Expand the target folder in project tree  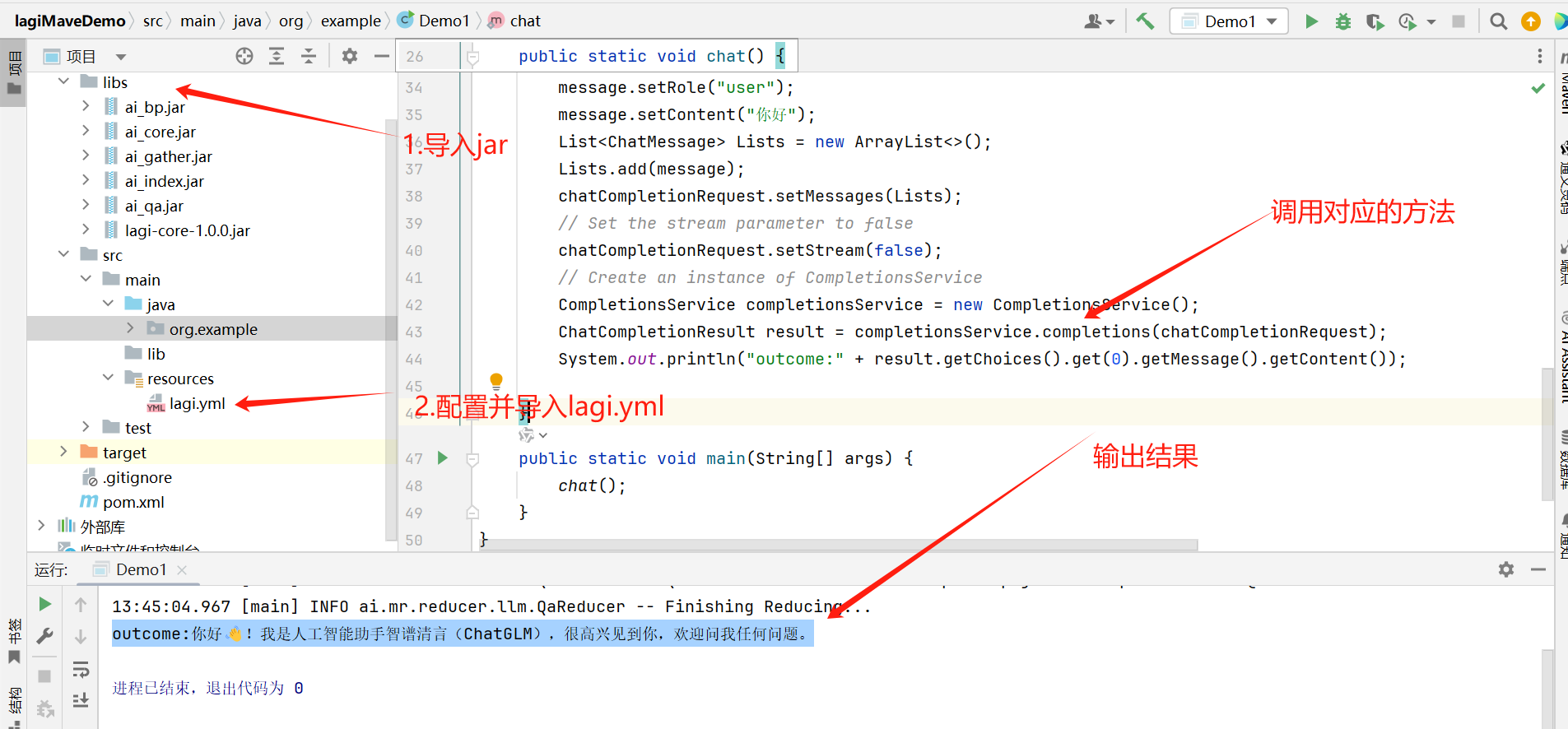point(63,452)
